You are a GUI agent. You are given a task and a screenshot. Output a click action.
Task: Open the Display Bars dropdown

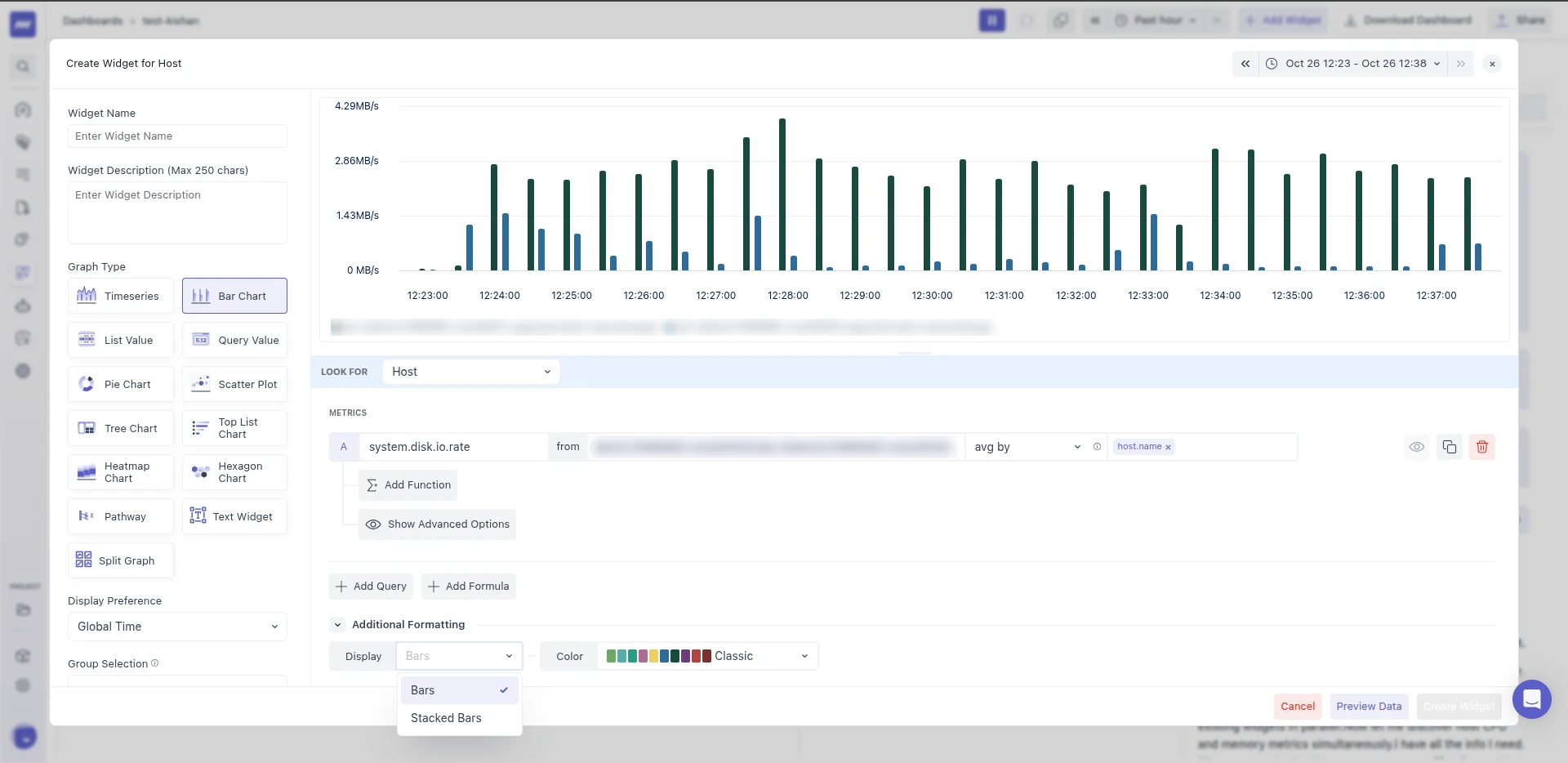[459, 656]
